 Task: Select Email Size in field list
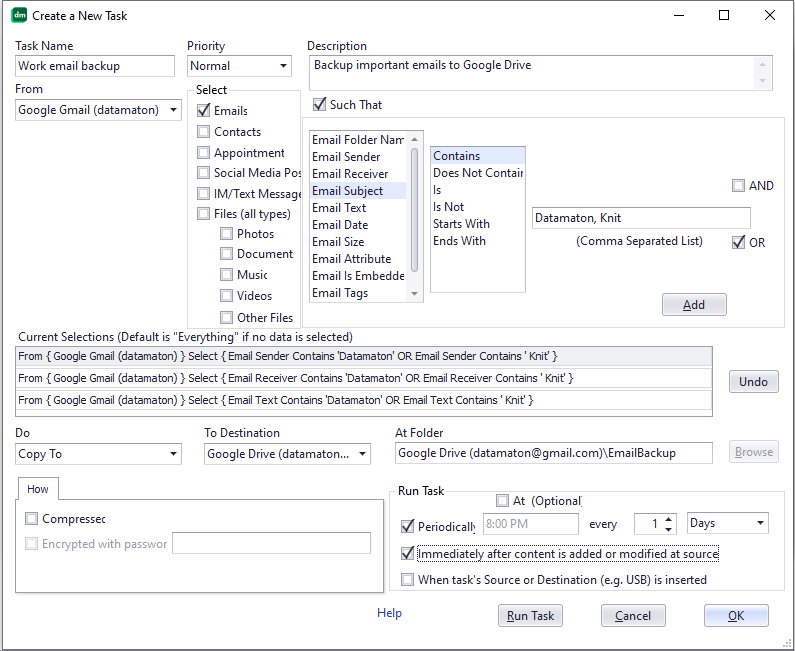pyautogui.click(x=358, y=242)
